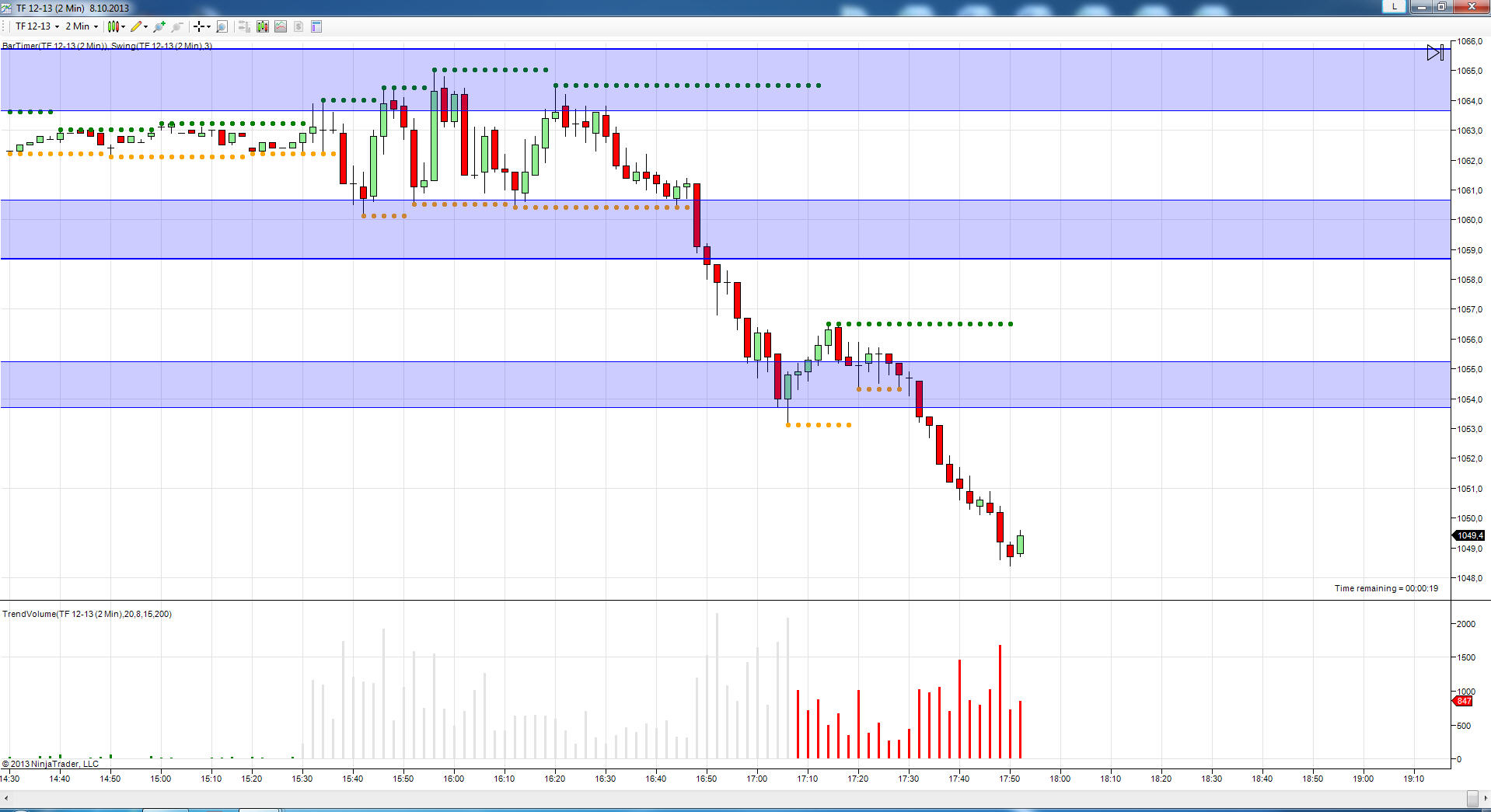Click the 17:00 time axis label
Image resolution: width=1491 pixels, height=812 pixels.
point(756,779)
